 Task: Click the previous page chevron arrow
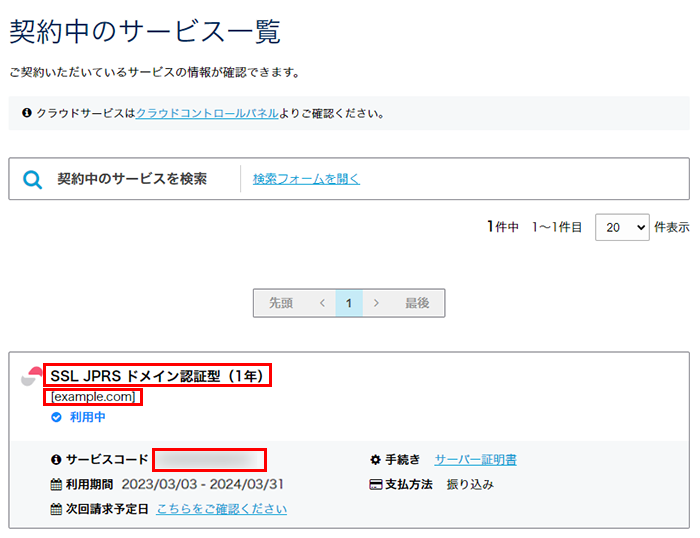tap(322, 303)
